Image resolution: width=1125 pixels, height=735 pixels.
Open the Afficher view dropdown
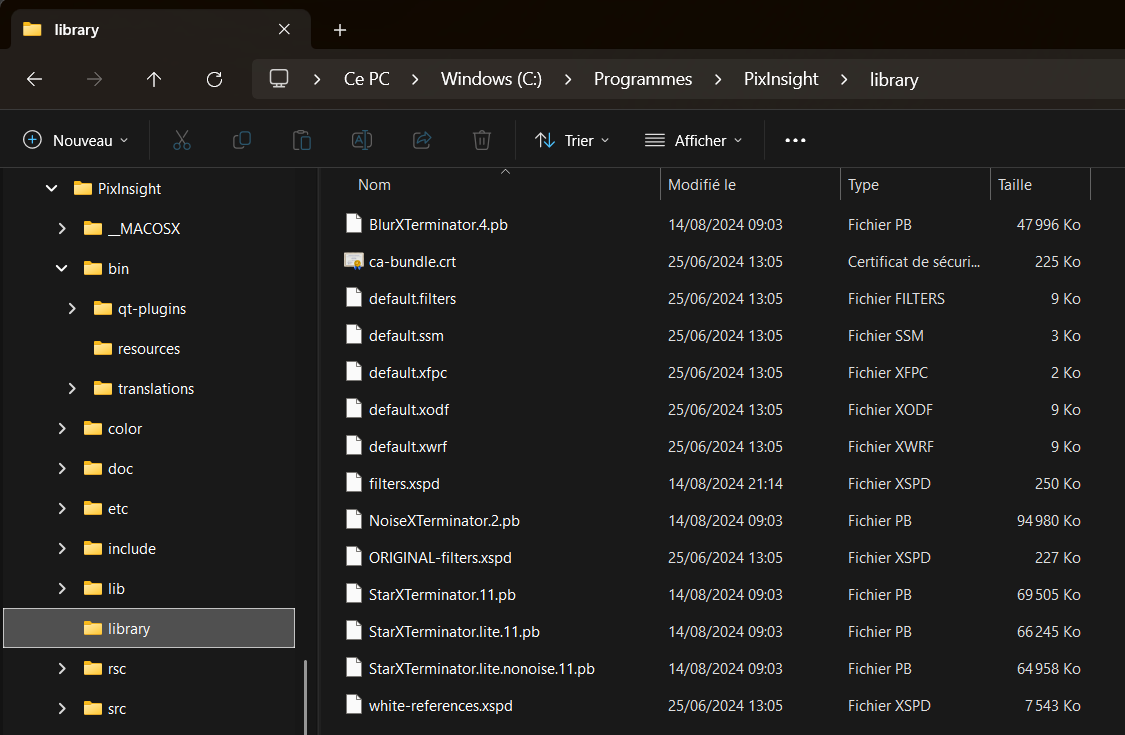point(694,140)
